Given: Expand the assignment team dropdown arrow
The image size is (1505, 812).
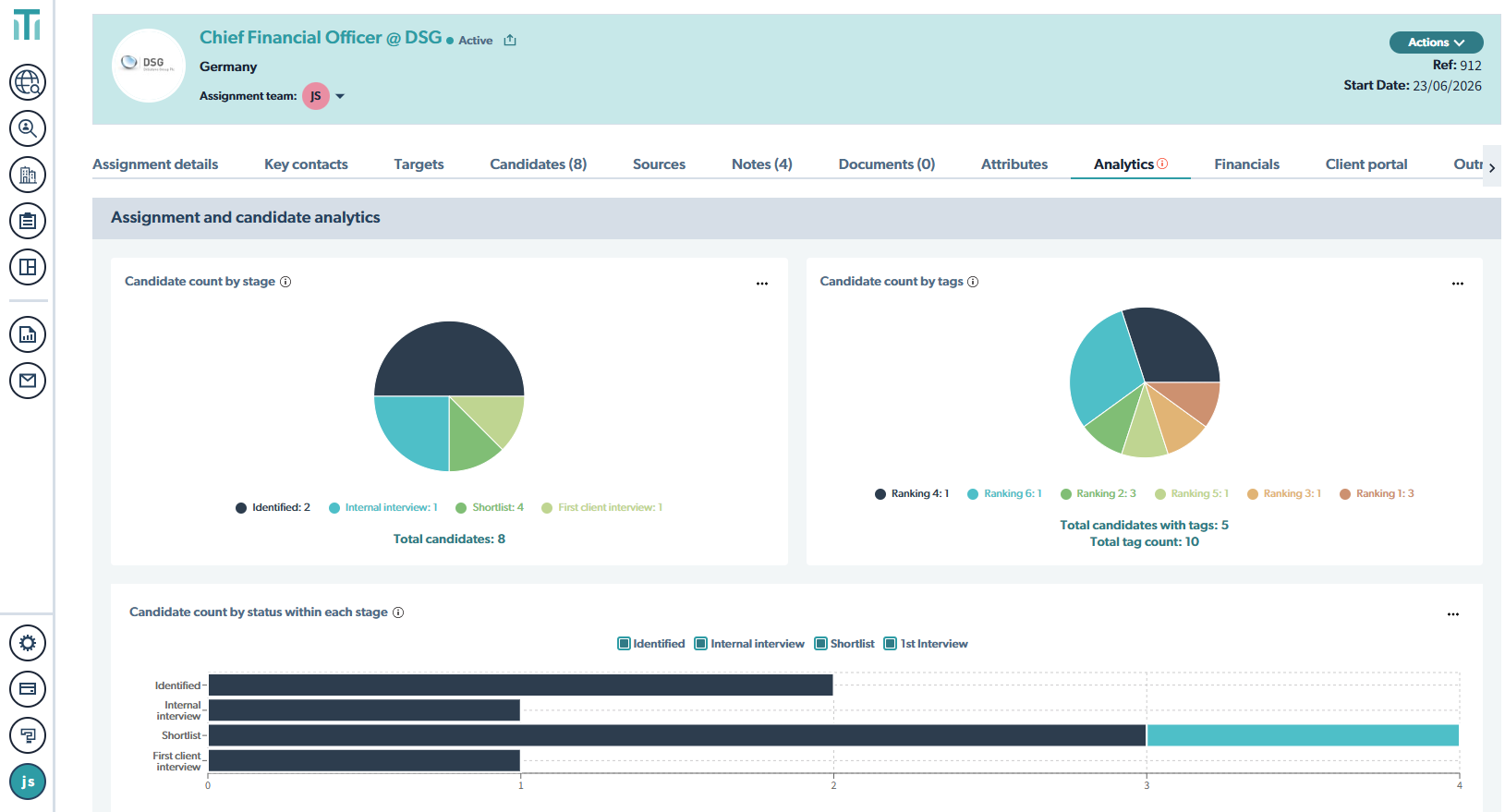Looking at the screenshot, I should click(340, 96).
